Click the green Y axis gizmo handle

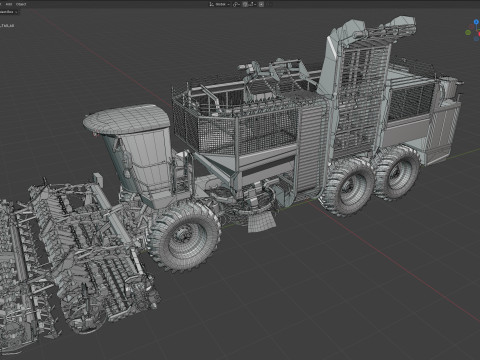point(468,32)
